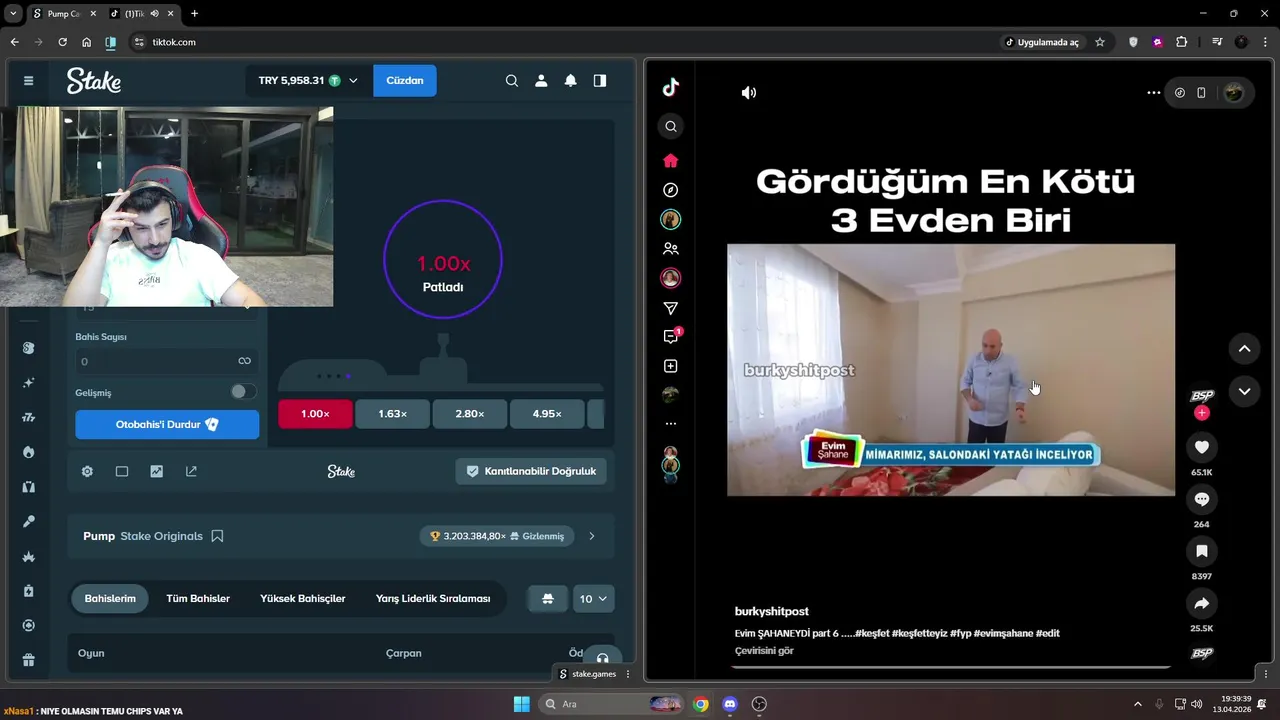Image resolution: width=1280 pixels, height=720 pixels.
Task: Open TRY balance currency dropdown
Action: 307,81
